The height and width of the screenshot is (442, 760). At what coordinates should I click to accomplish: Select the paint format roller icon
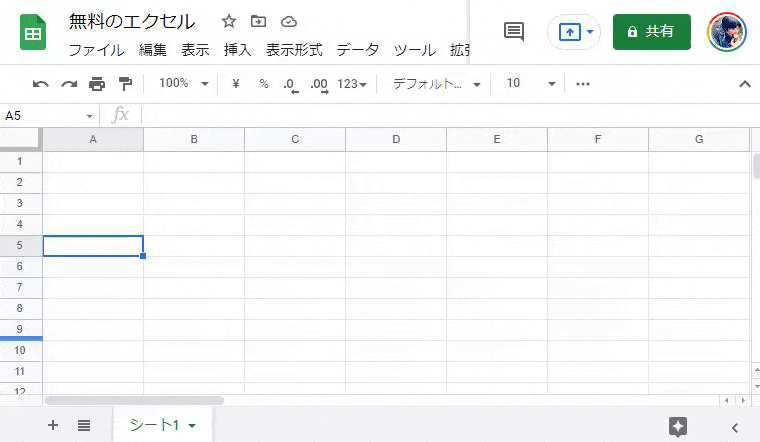(x=125, y=84)
